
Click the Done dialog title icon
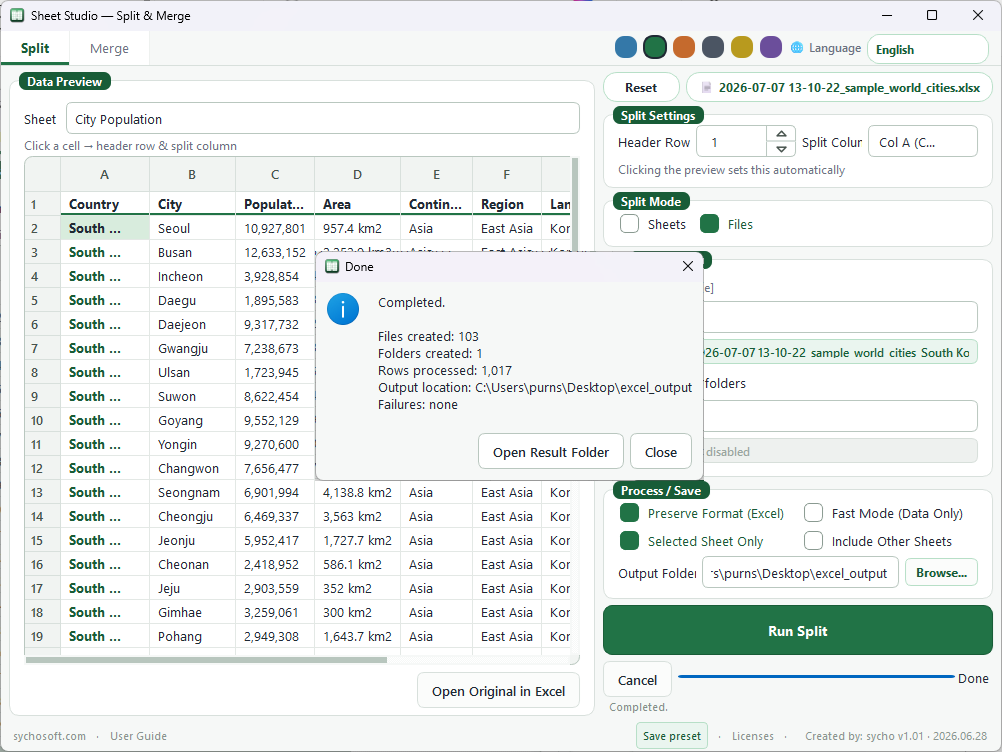[332, 266]
